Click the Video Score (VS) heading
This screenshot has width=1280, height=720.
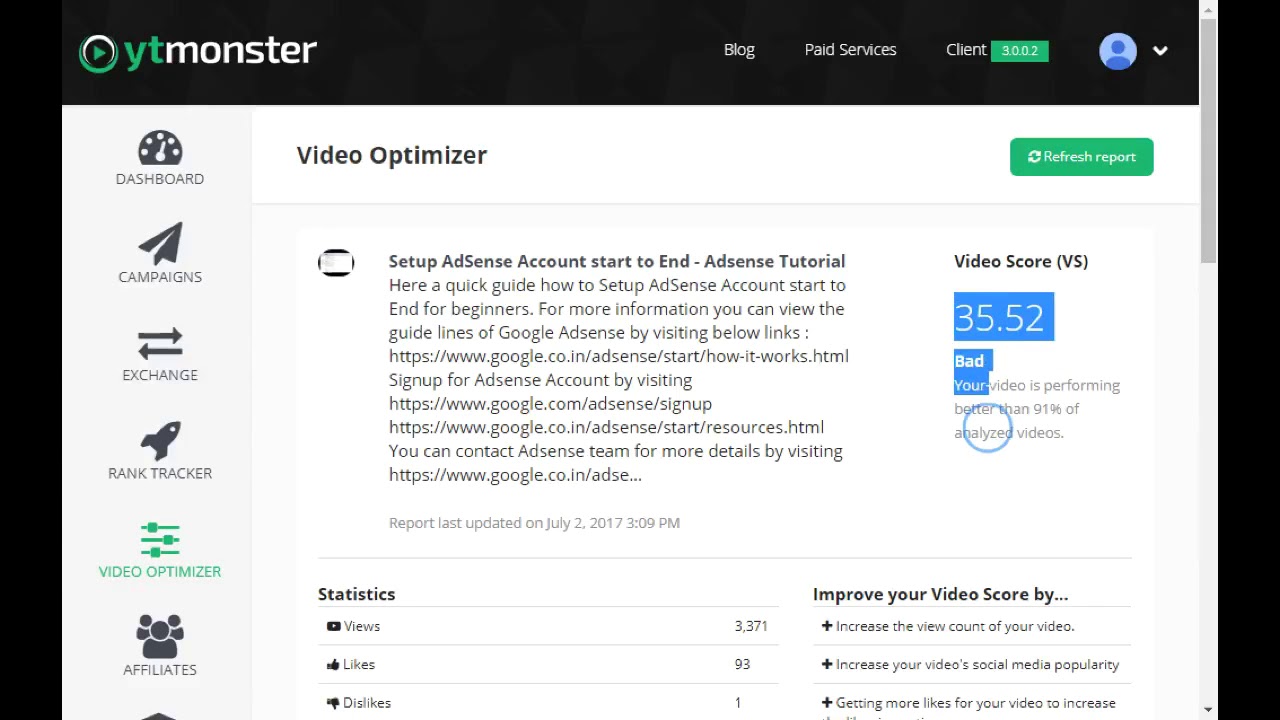(x=1021, y=261)
